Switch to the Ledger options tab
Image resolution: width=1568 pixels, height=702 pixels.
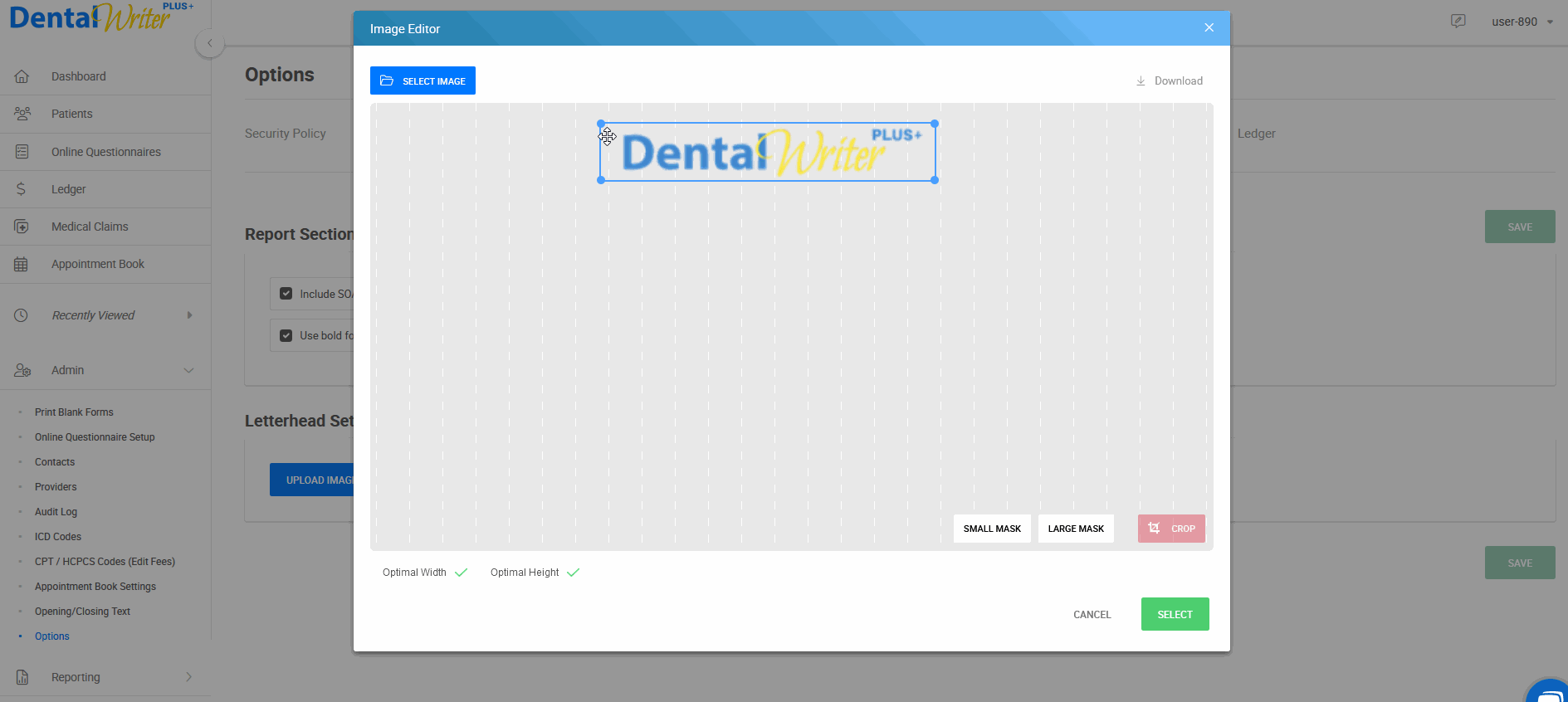click(1256, 134)
